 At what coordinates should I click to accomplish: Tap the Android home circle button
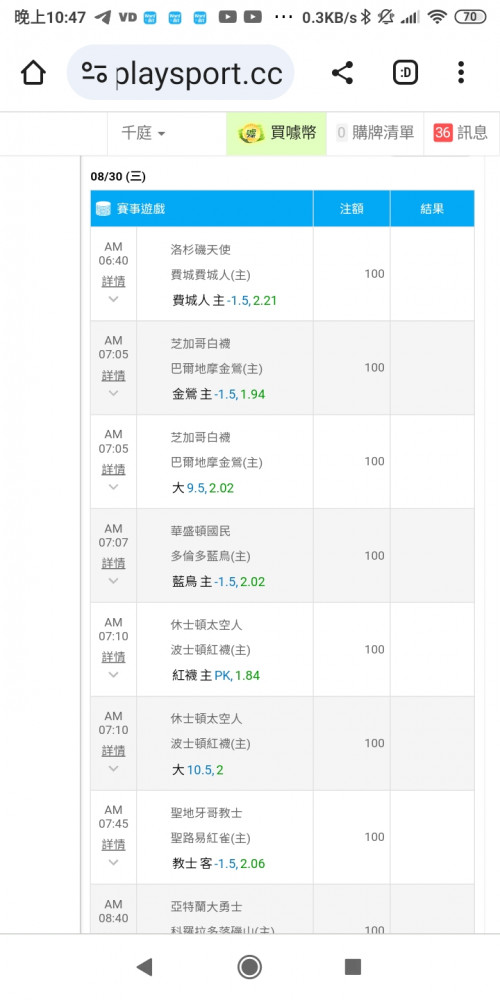click(249, 967)
